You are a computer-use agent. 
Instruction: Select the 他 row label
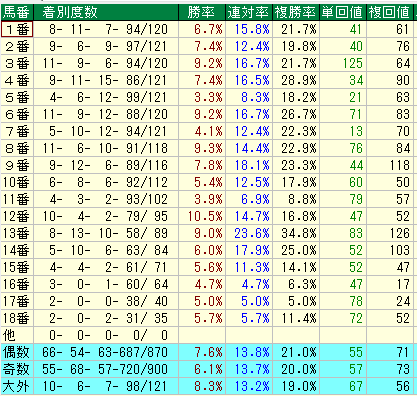coord(17,335)
